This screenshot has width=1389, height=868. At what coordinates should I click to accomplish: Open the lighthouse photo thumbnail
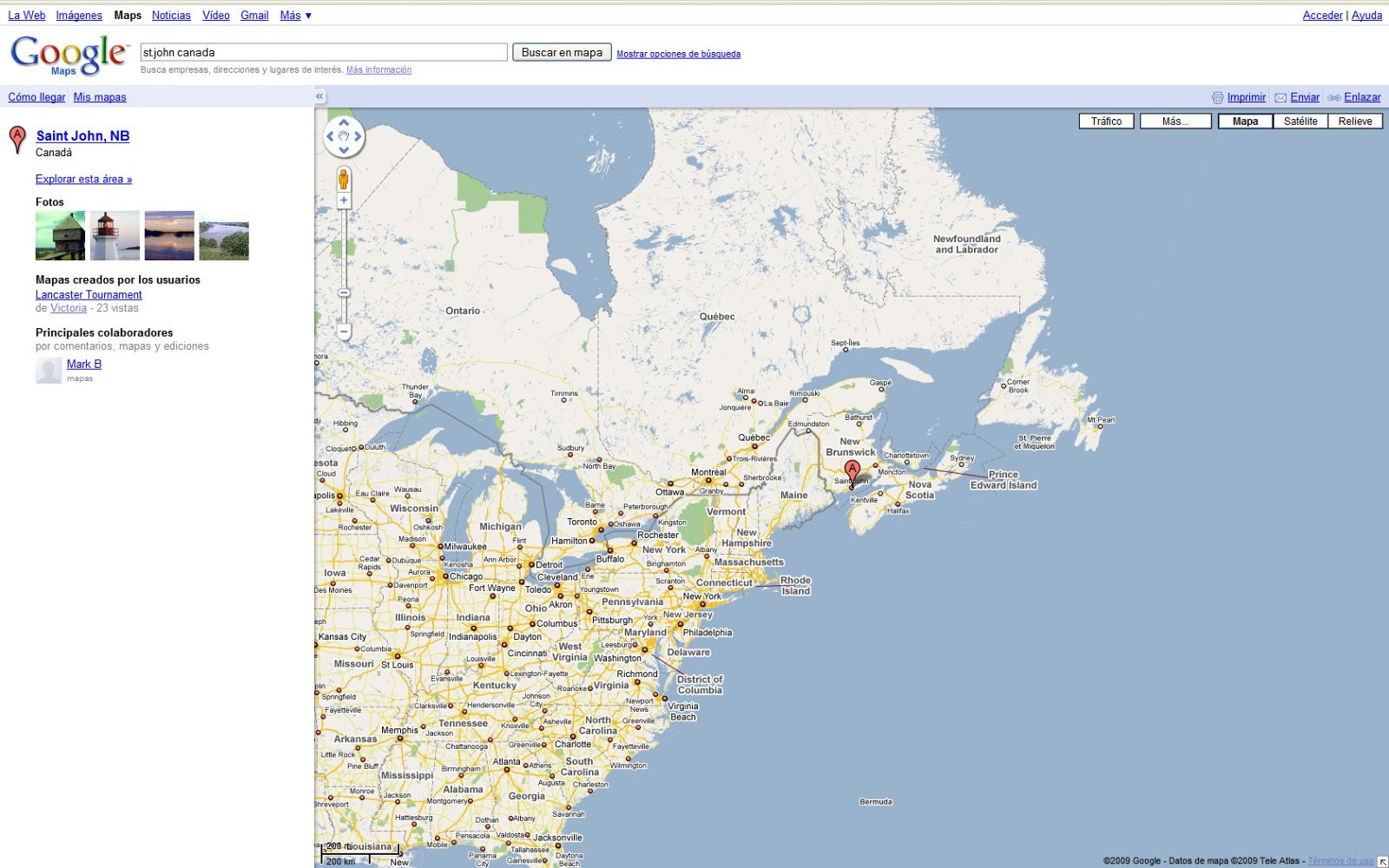coord(115,235)
